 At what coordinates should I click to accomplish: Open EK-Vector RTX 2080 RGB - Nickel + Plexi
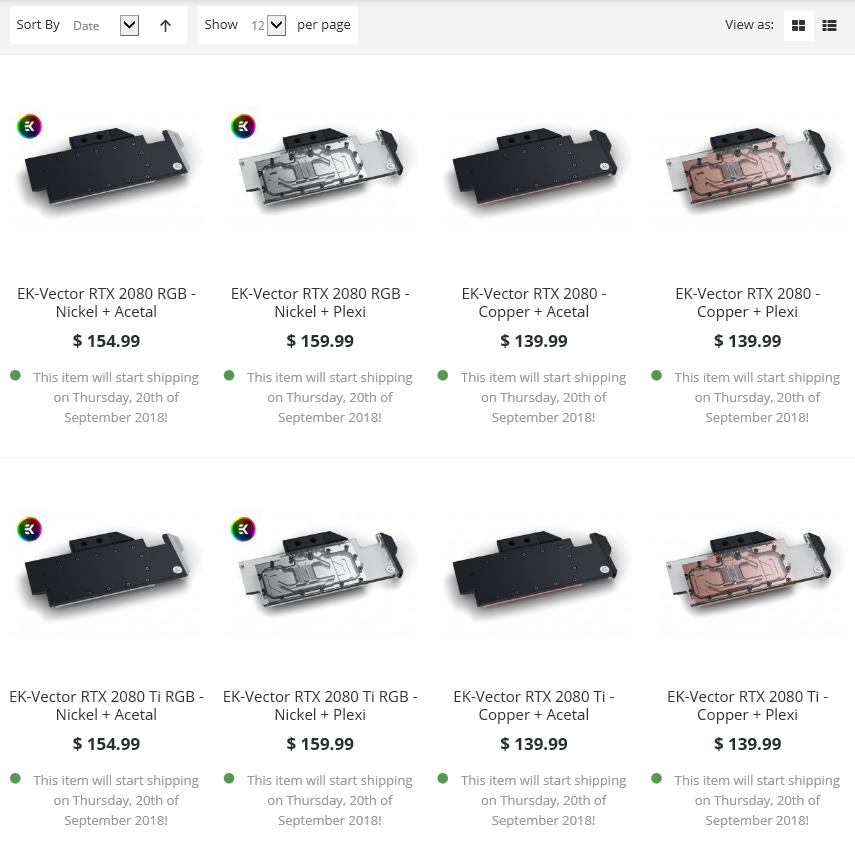[320, 303]
